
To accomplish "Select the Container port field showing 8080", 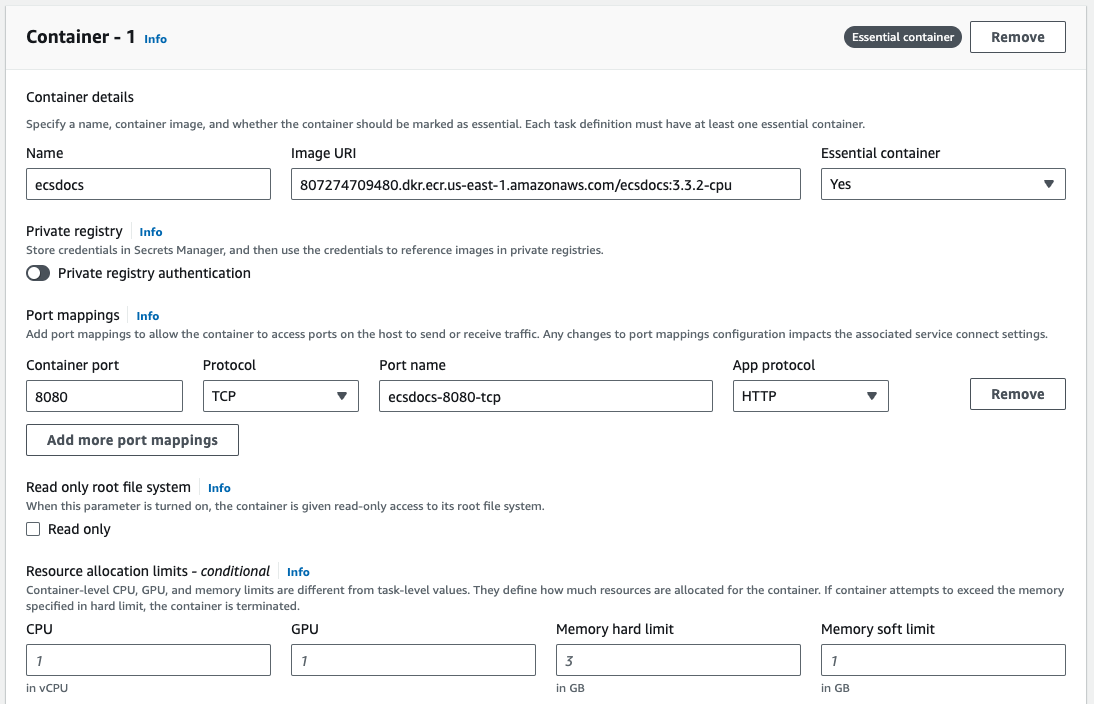I will tap(104, 396).
